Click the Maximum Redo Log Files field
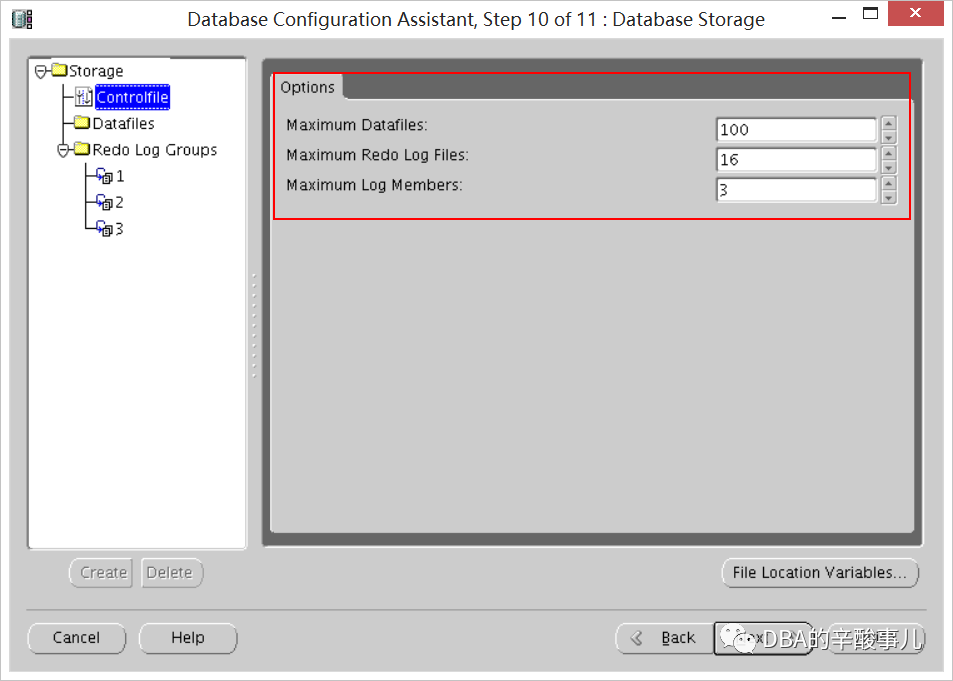The image size is (953, 681). click(x=796, y=159)
